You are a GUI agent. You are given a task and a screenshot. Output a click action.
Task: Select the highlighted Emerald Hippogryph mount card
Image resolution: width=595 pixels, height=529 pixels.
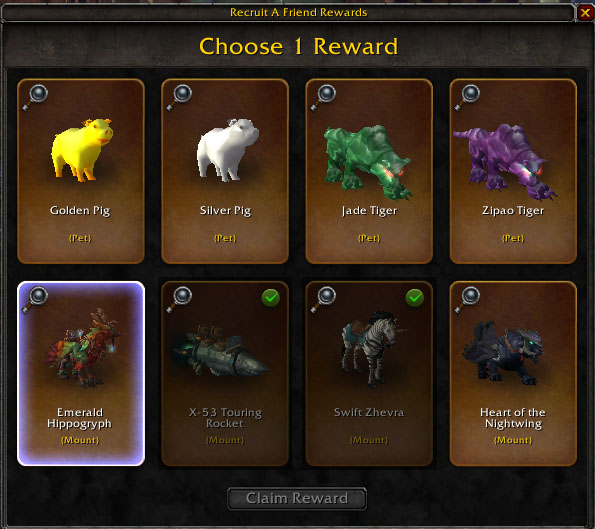click(81, 373)
